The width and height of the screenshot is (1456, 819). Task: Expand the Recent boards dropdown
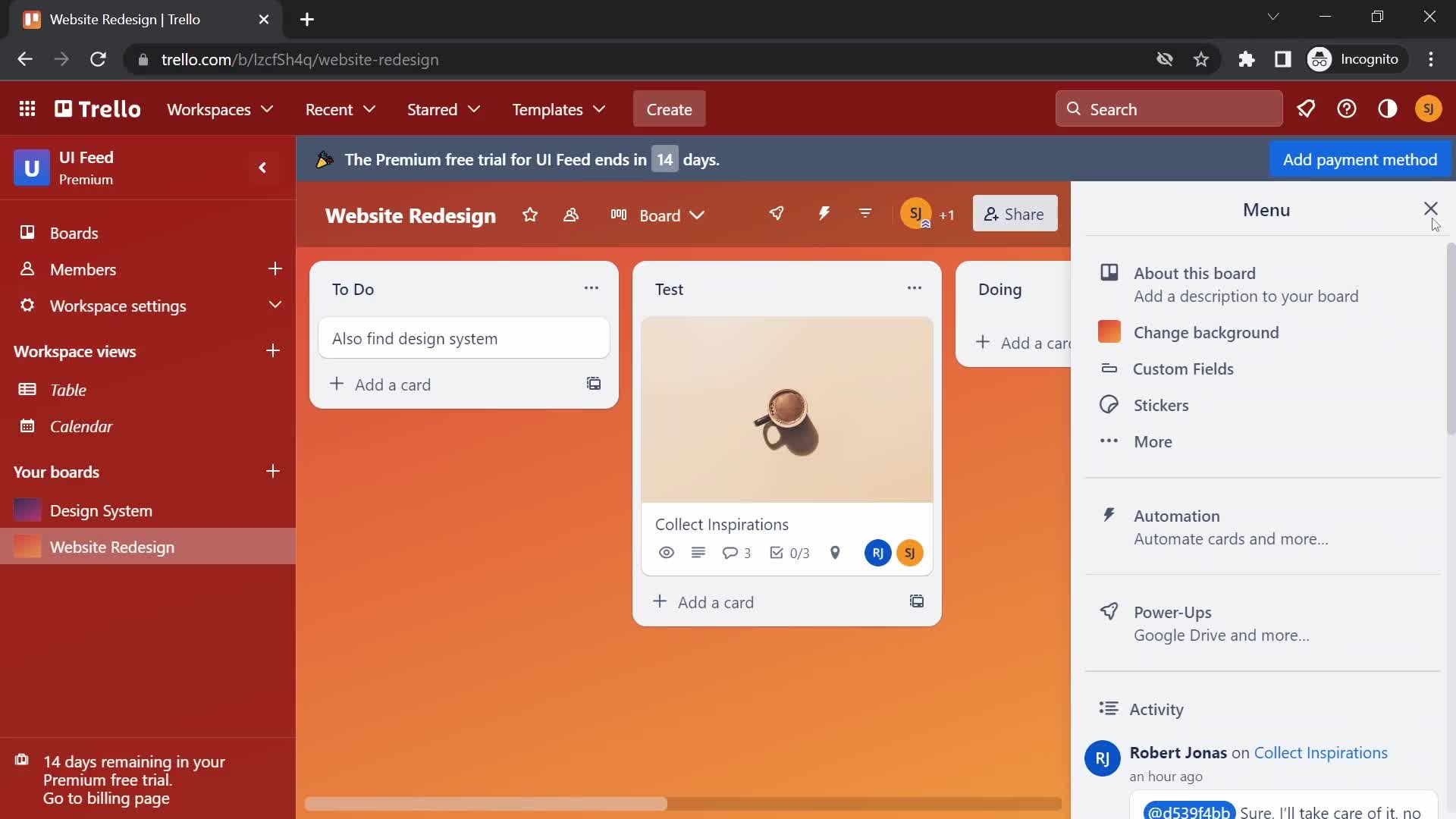click(341, 109)
